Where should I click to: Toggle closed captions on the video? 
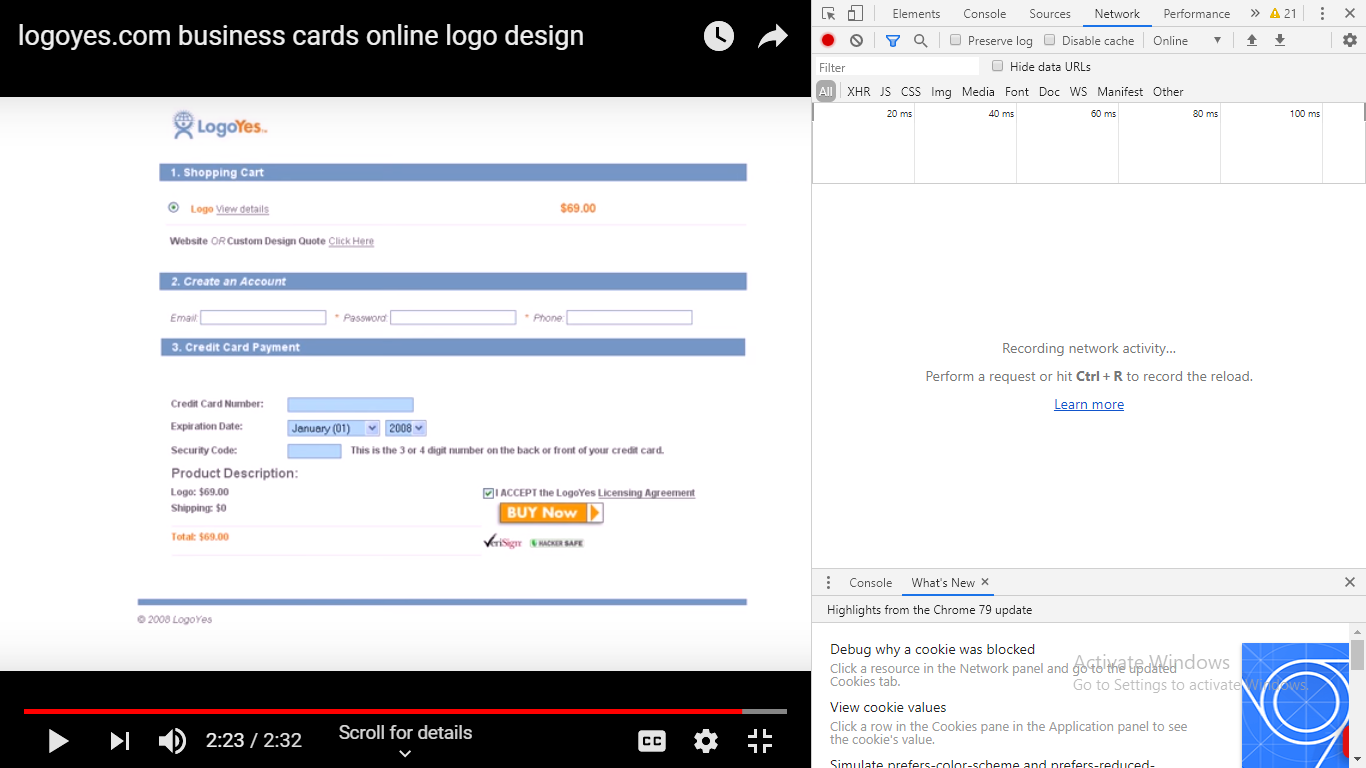tap(652, 741)
